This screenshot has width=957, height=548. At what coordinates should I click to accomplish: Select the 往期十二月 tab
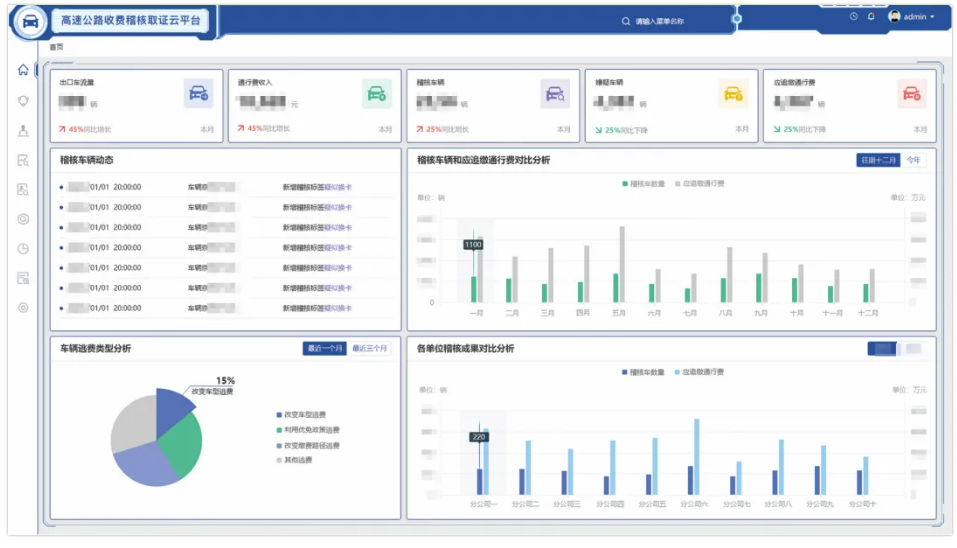(878, 160)
